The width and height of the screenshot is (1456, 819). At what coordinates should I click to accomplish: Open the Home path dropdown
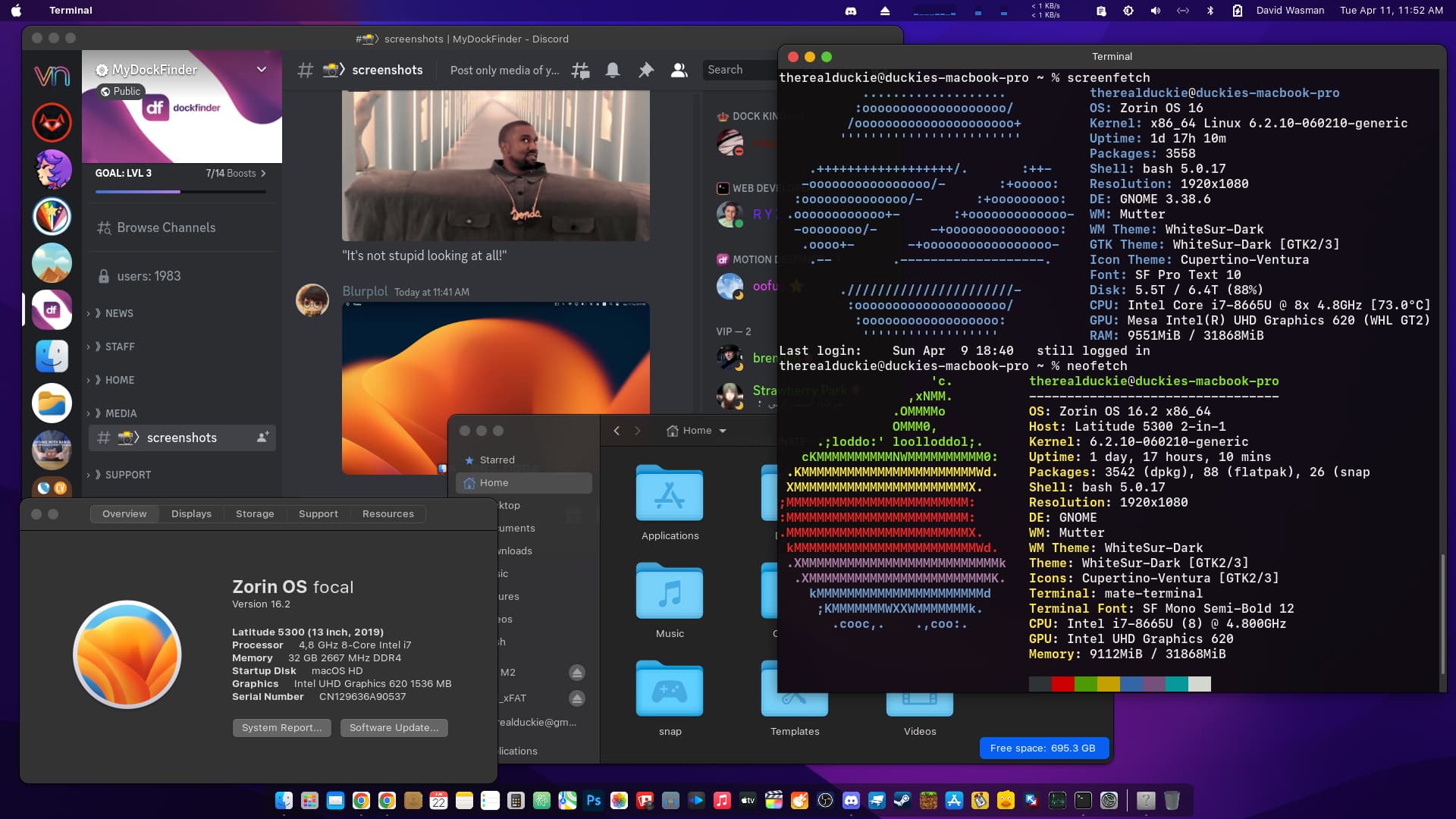coord(697,431)
